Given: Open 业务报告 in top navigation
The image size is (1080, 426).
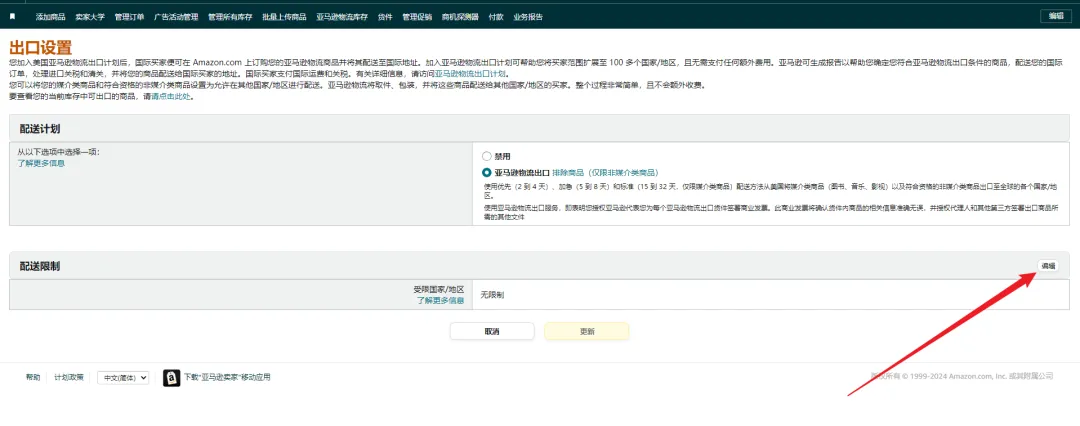Looking at the screenshot, I should 528,17.
